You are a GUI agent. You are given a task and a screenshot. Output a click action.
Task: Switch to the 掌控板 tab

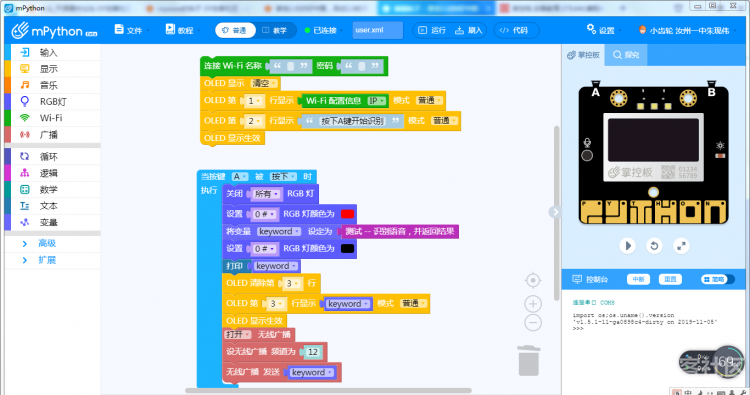pos(584,55)
